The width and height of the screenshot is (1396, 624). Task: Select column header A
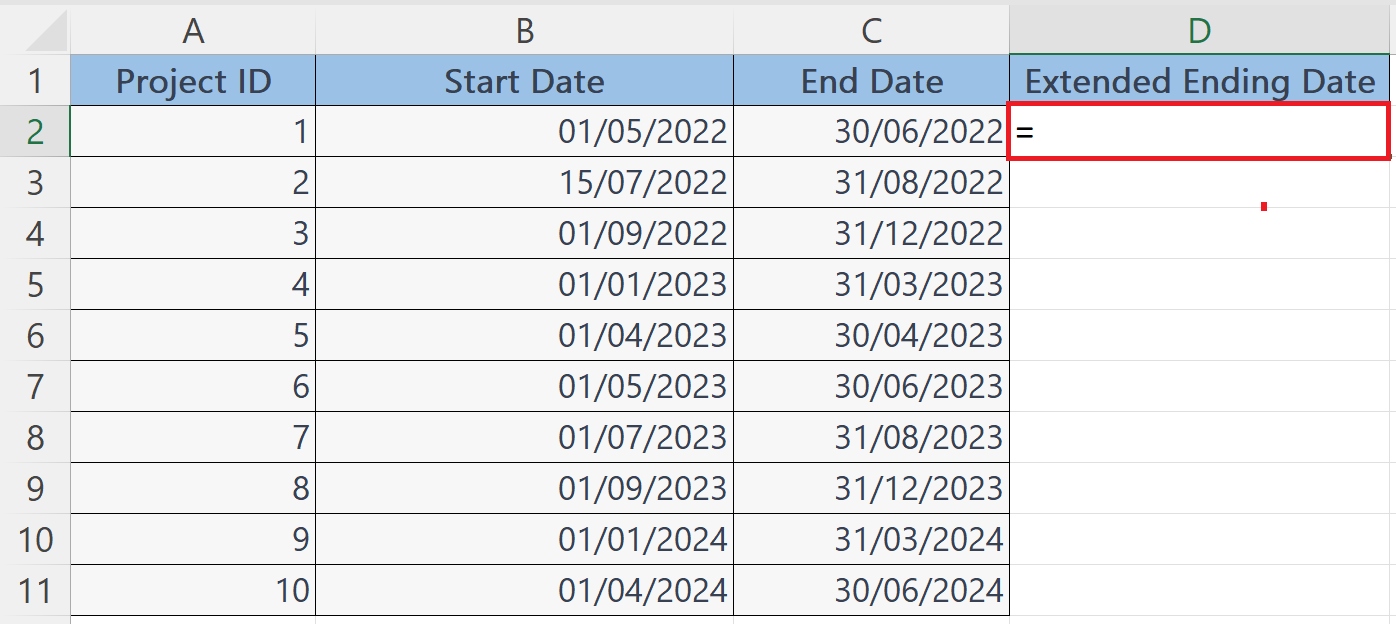point(193,30)
